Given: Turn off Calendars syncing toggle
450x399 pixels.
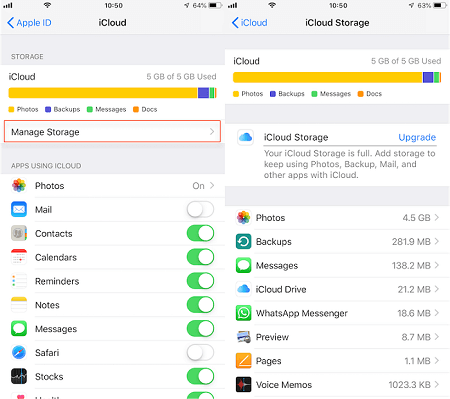Looking at the screenshot, I should click(200, 257).
